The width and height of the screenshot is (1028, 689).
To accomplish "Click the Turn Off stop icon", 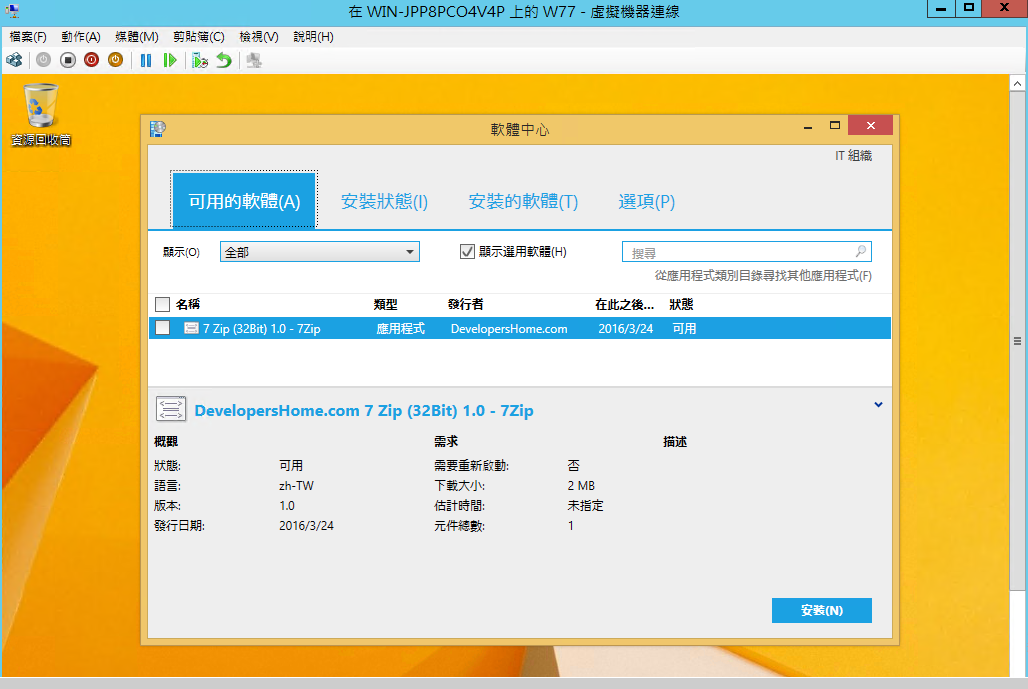I will (68, 60).
